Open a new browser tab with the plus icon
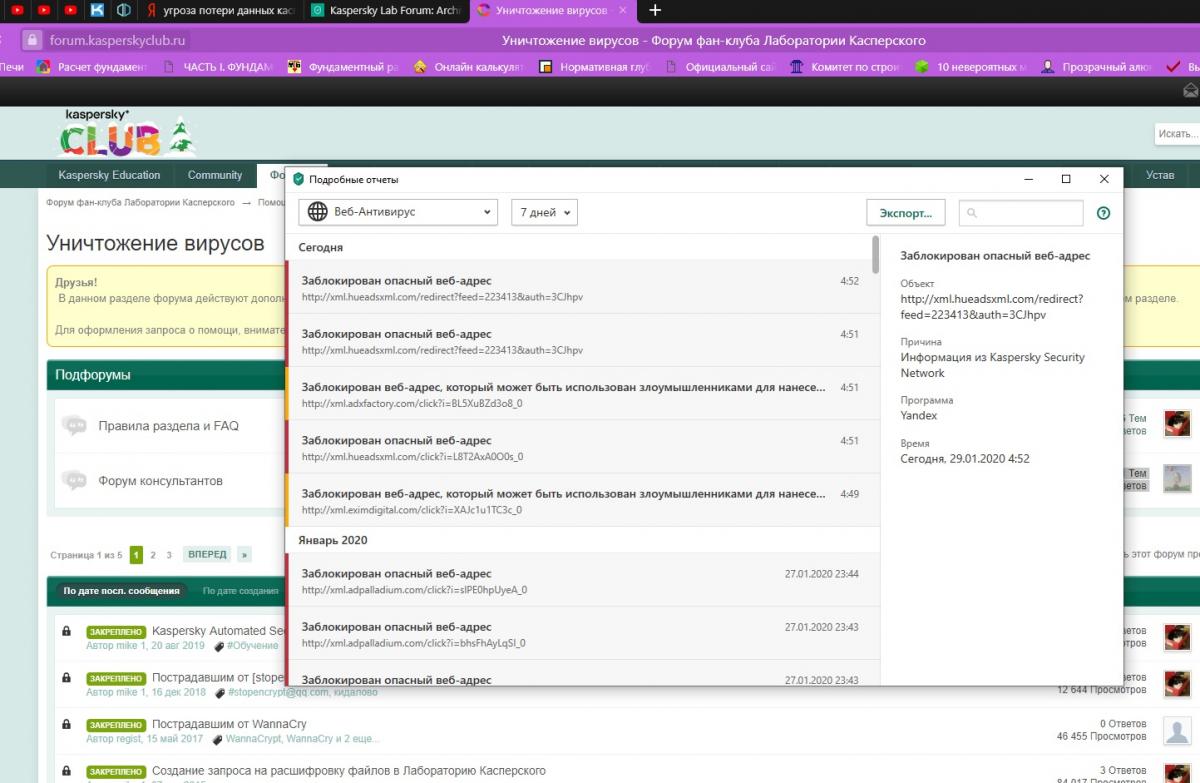The image size is (1200, 783). [655, 11]
